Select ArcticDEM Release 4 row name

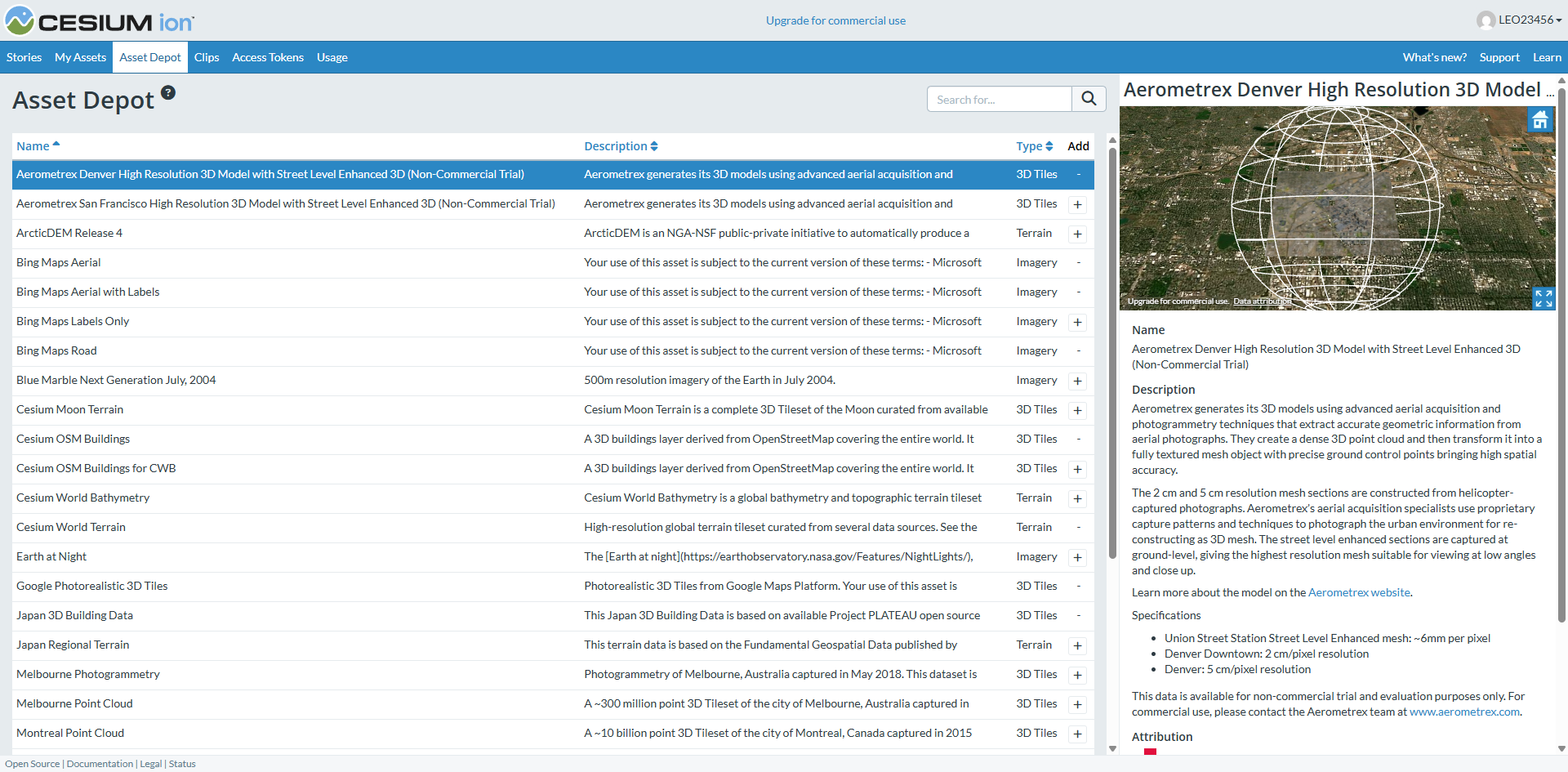[69, 234]
